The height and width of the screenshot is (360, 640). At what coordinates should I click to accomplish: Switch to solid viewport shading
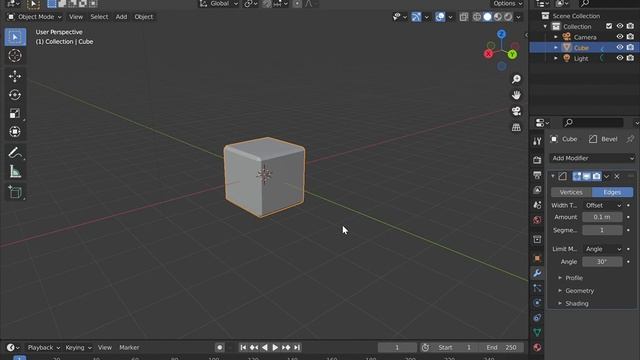[487, 17]
